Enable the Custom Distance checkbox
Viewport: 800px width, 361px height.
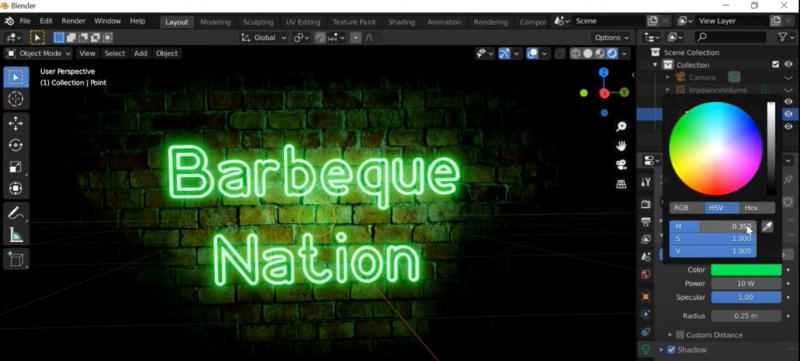pyautogui.click(x=680, y=335)
